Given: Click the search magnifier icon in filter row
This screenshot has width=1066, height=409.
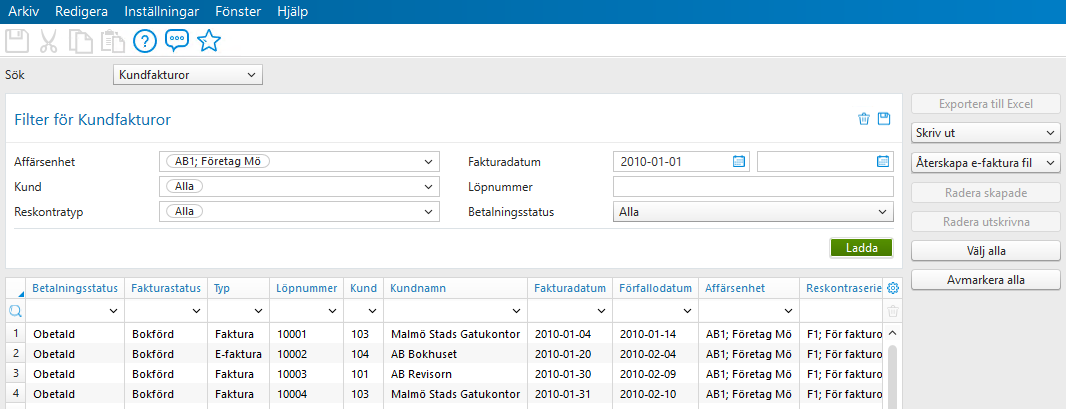Looking at the screenshot, I should [15, 311].
